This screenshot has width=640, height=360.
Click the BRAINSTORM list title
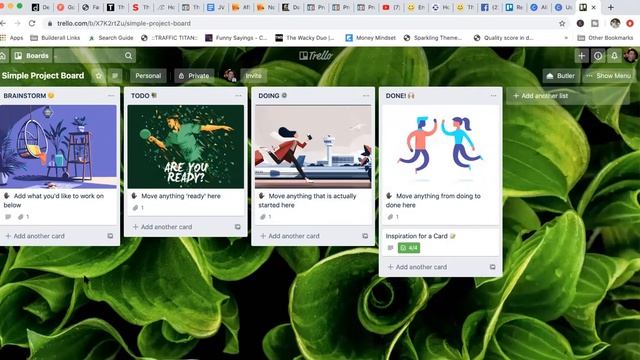29,96
